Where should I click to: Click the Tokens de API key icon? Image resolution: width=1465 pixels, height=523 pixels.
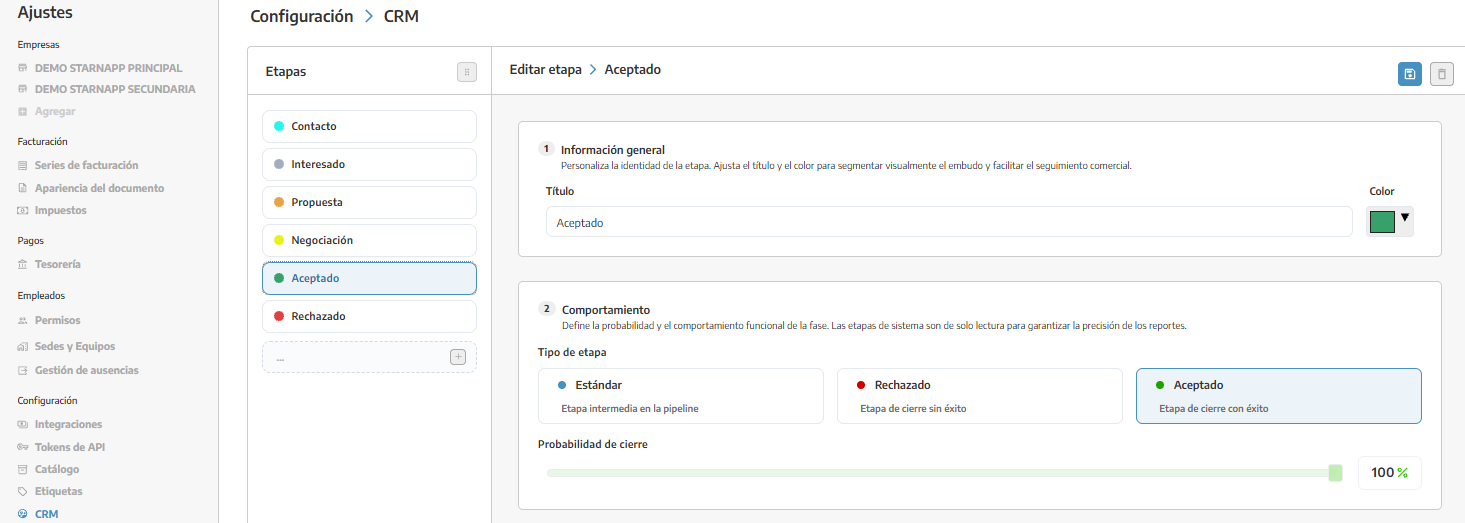(x=23, y=447)
